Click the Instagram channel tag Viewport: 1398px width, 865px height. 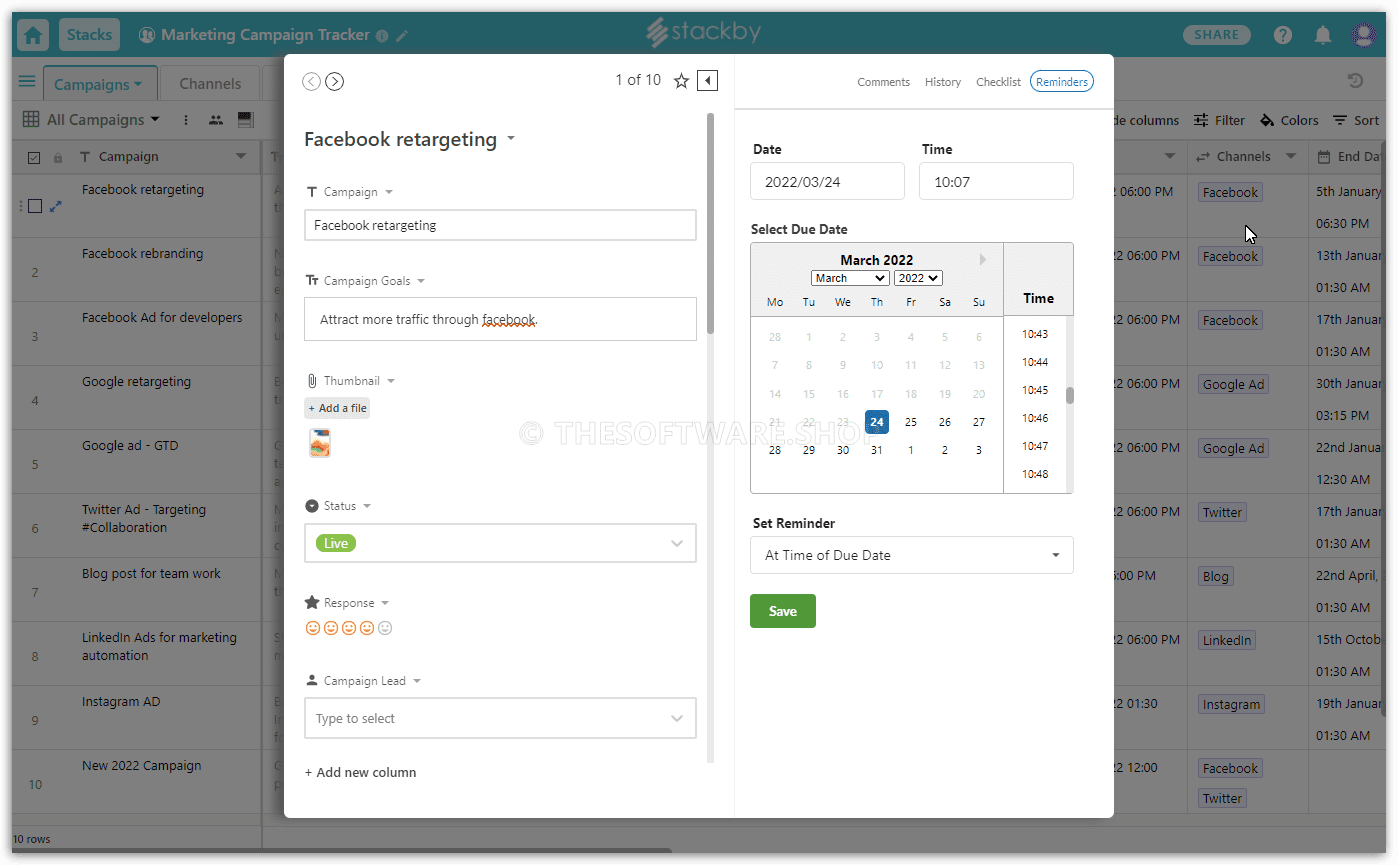[x=1231, y=704]
